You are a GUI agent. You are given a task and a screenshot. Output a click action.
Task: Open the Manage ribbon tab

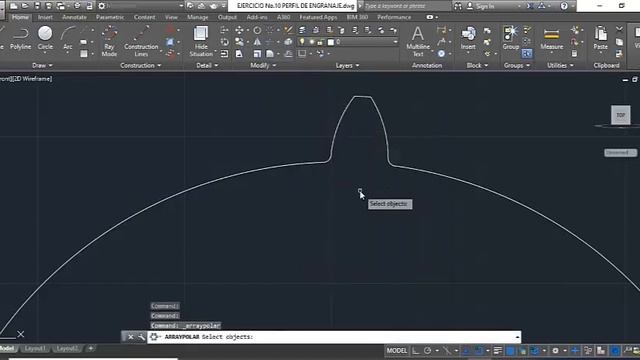pos(198,17)
